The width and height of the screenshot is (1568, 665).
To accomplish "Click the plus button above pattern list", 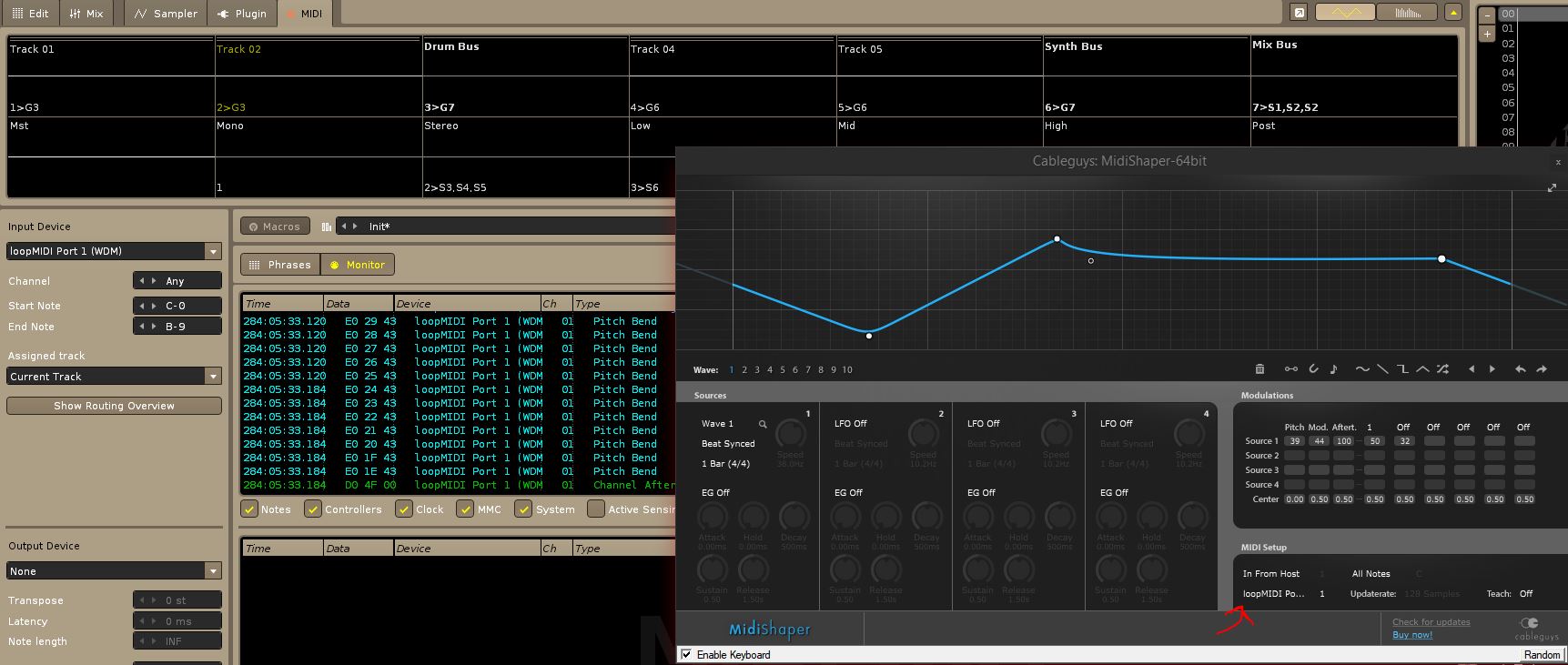I will 1487,34.
